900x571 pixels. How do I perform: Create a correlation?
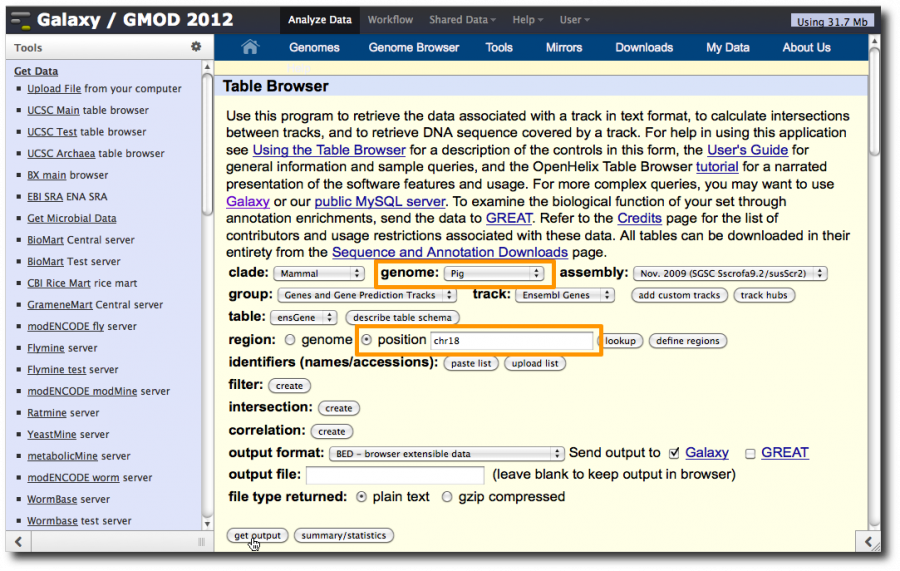point(332,431)
